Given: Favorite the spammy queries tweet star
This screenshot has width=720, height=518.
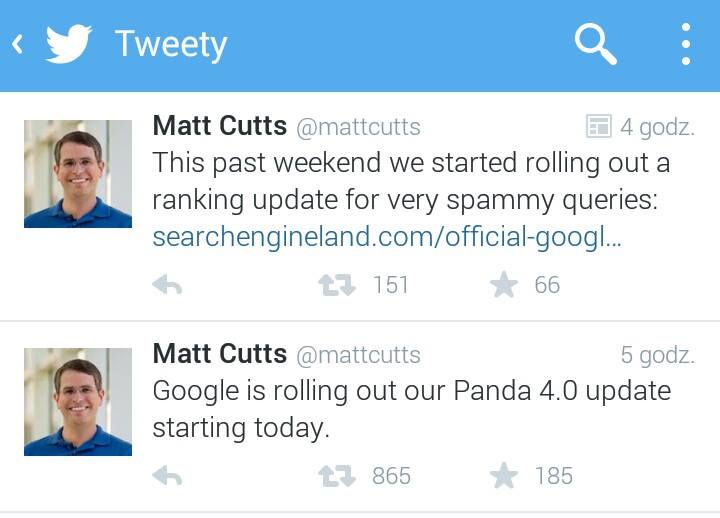Looking at the screenshot, I should (504, 286).
